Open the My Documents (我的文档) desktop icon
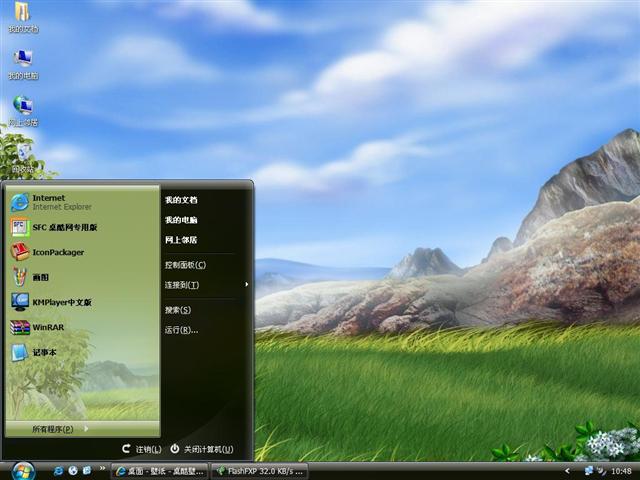The width and height of the screenshot is (640, 480). coord(23,18)
